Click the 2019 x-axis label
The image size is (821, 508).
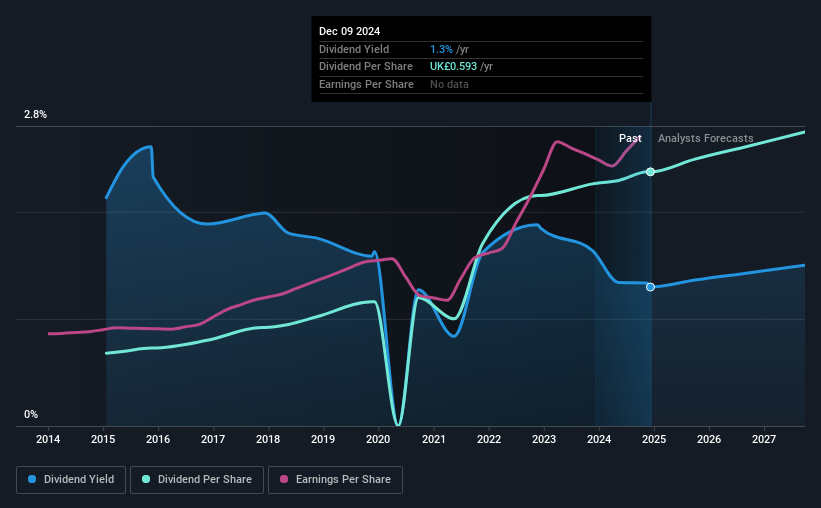pyautogui.click(x=323, y=439)
